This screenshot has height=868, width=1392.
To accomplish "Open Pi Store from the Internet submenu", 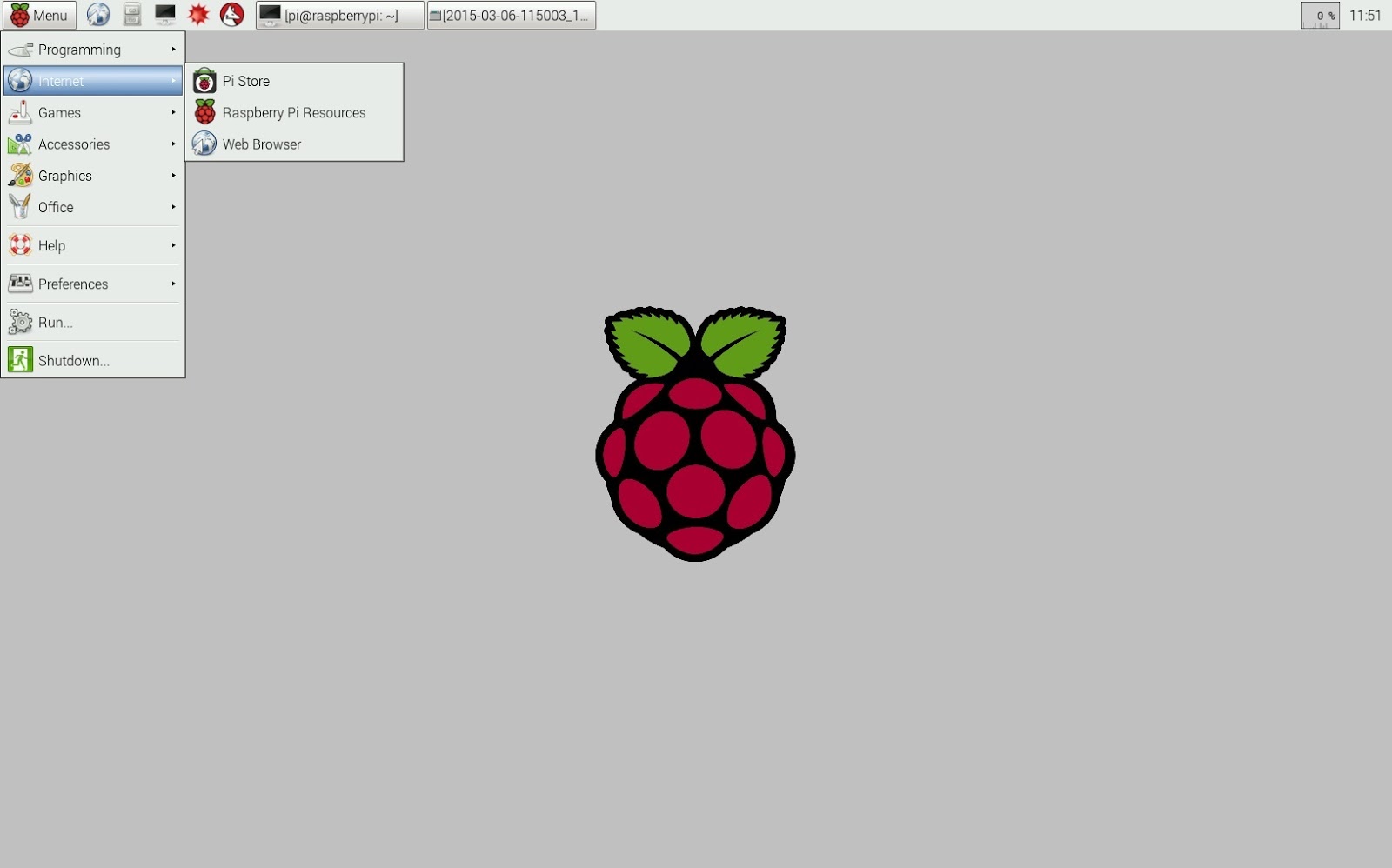I will (245, 80).
